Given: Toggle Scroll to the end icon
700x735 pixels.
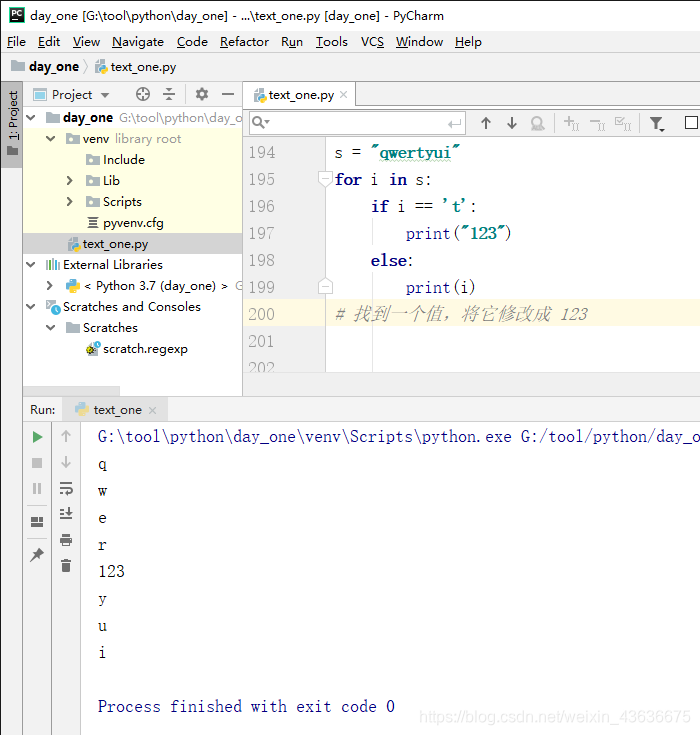Looking at the screenshot, I should [66, 513].
